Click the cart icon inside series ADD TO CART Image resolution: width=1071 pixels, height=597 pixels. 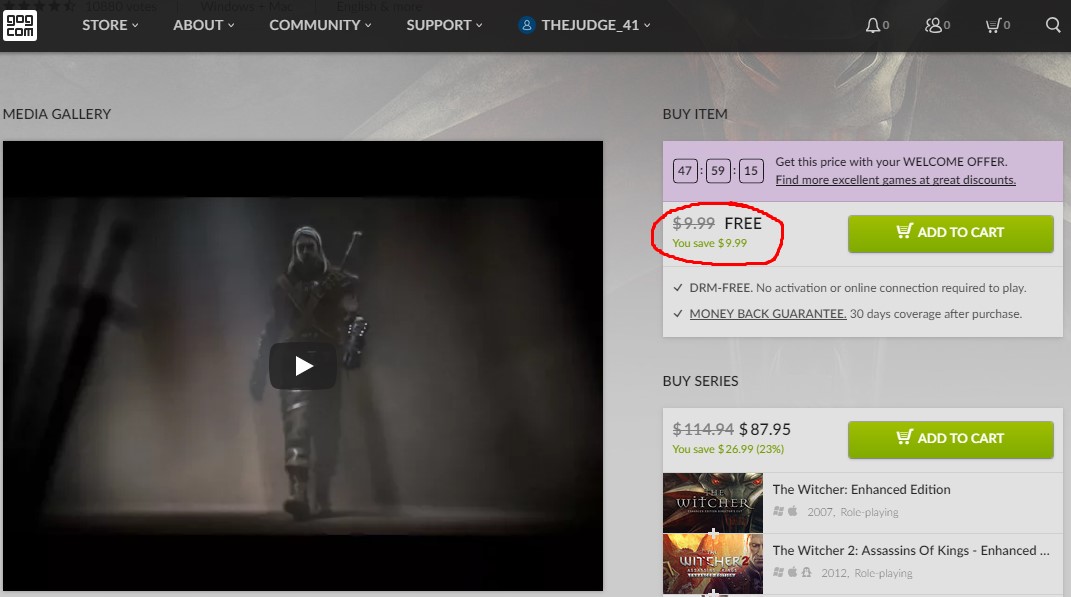(x=904, y=437)
